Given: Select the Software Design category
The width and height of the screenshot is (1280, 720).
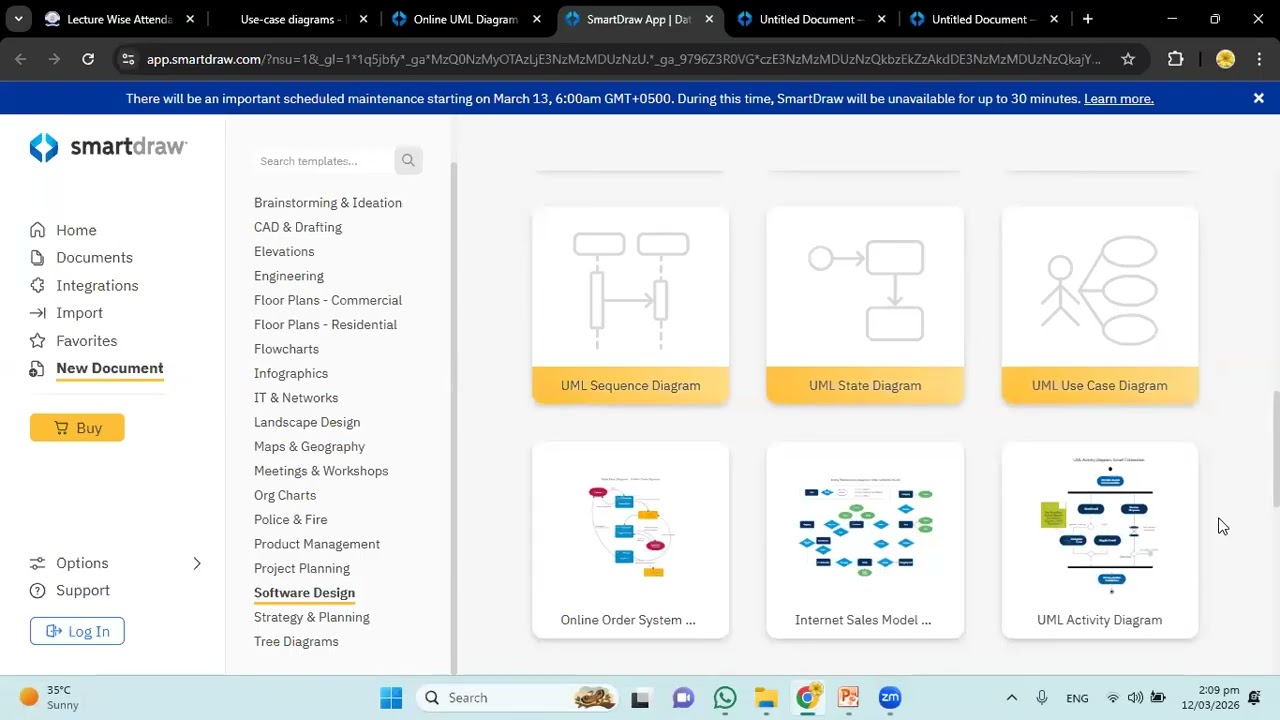Looking at the screenshot, I should (304, 593).
